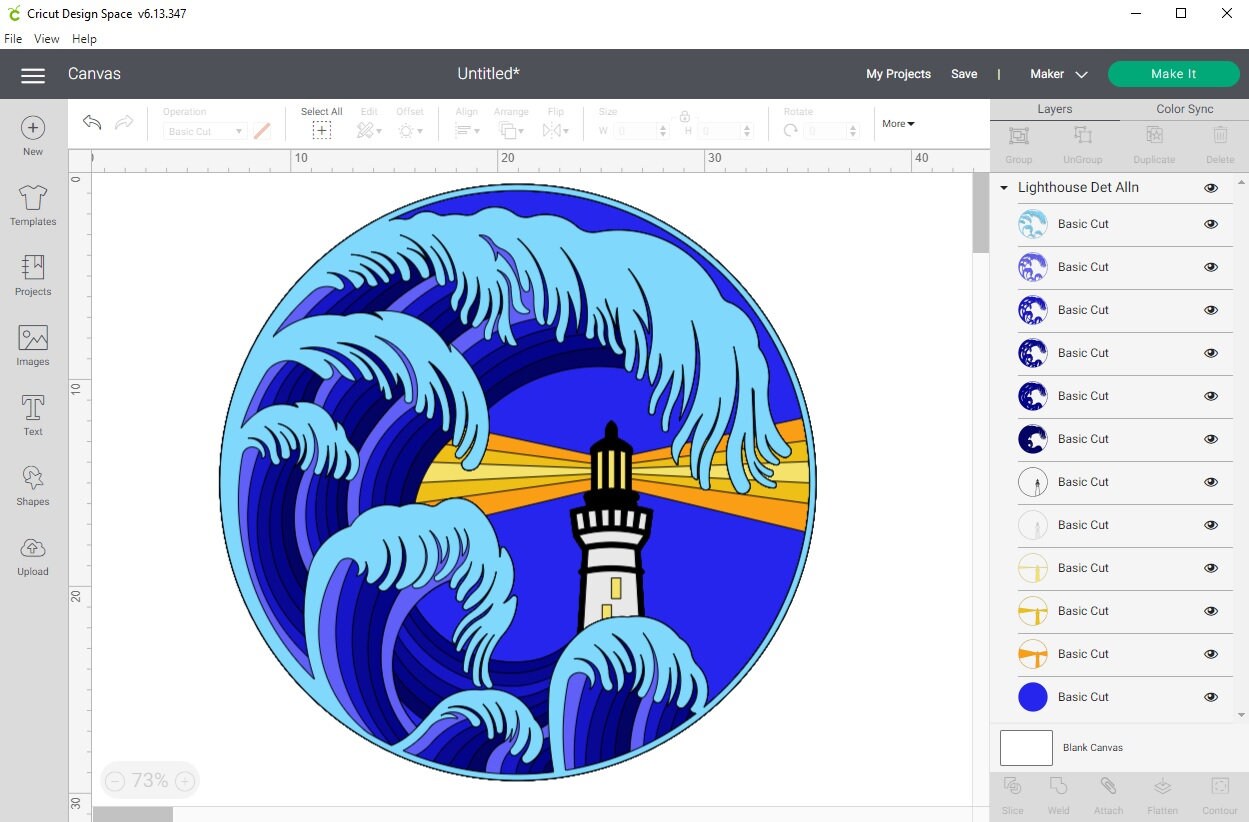1249x822 pixels.
Task: Open the More toolbar dropdown
Action: coord(897,123)
